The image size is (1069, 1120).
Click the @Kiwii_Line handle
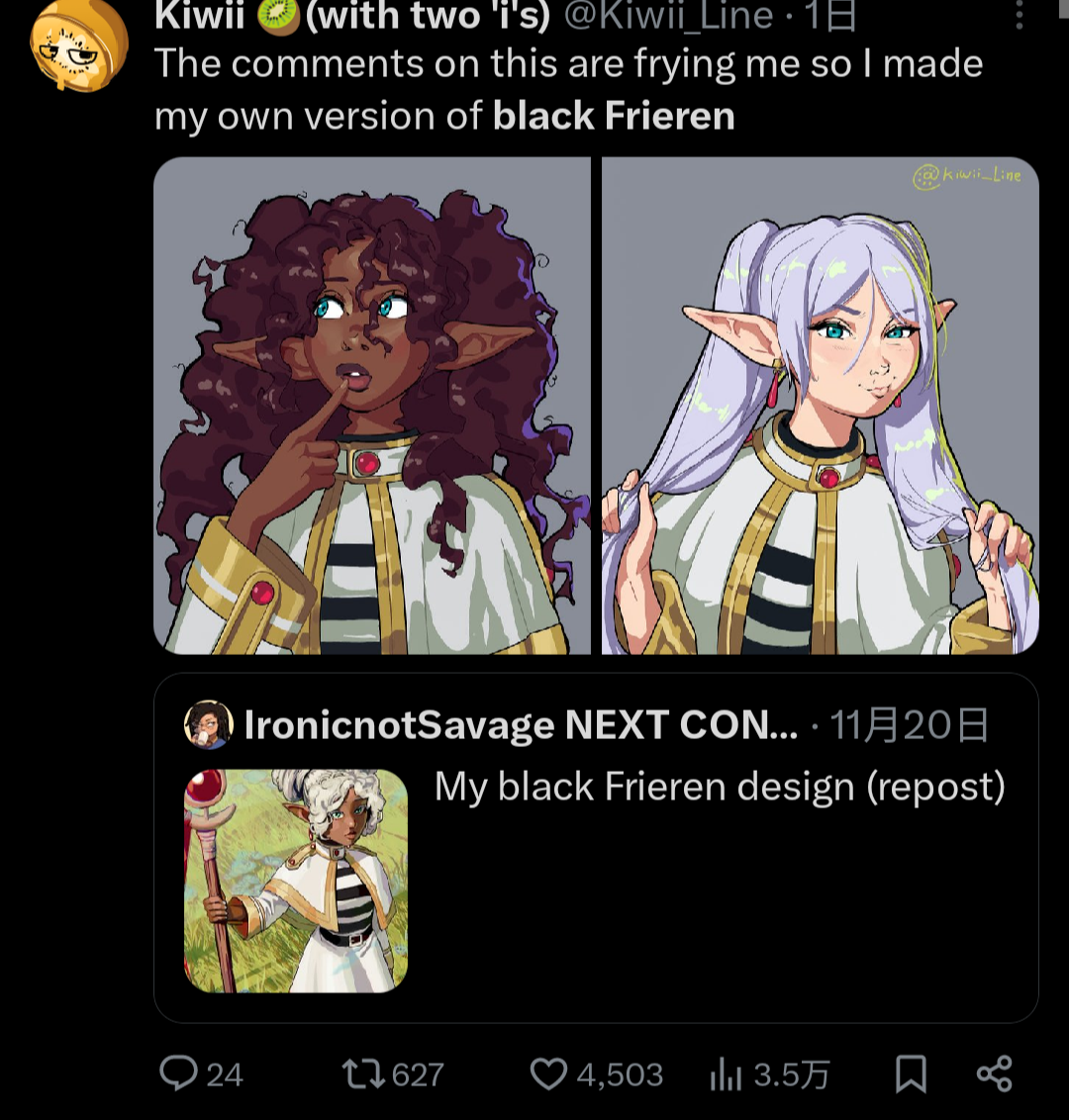[669, 15]
